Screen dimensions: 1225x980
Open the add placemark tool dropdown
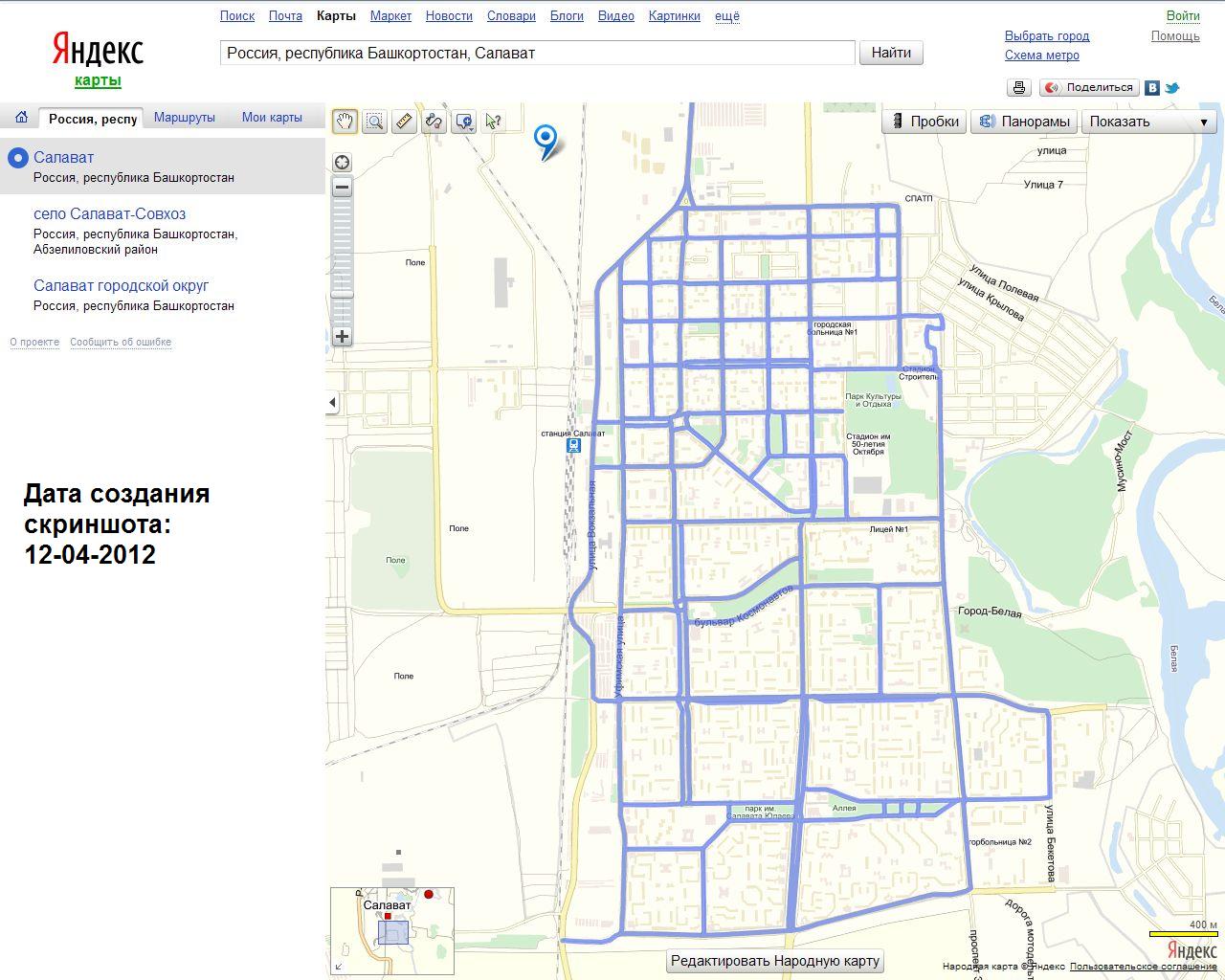pyautogui.click(x=464, y=122)
